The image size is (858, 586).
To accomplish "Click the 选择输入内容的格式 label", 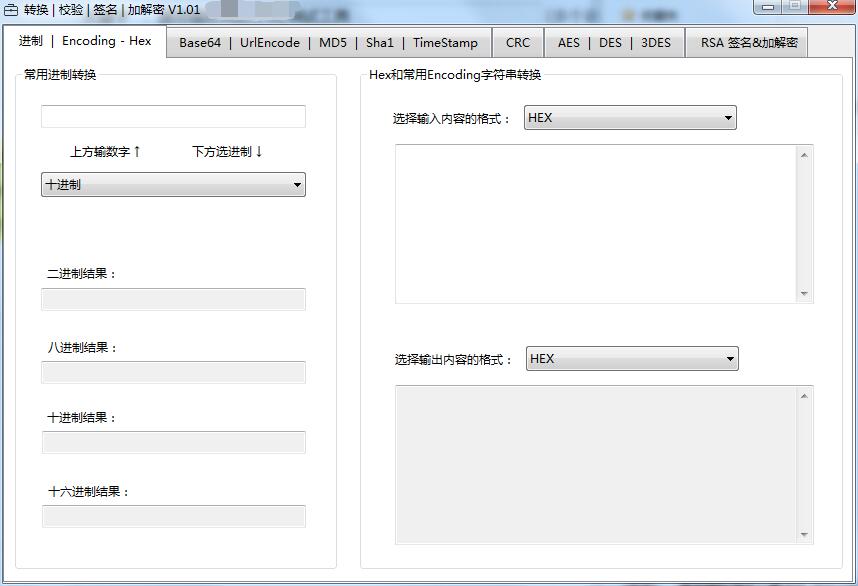I will (451, 119).
